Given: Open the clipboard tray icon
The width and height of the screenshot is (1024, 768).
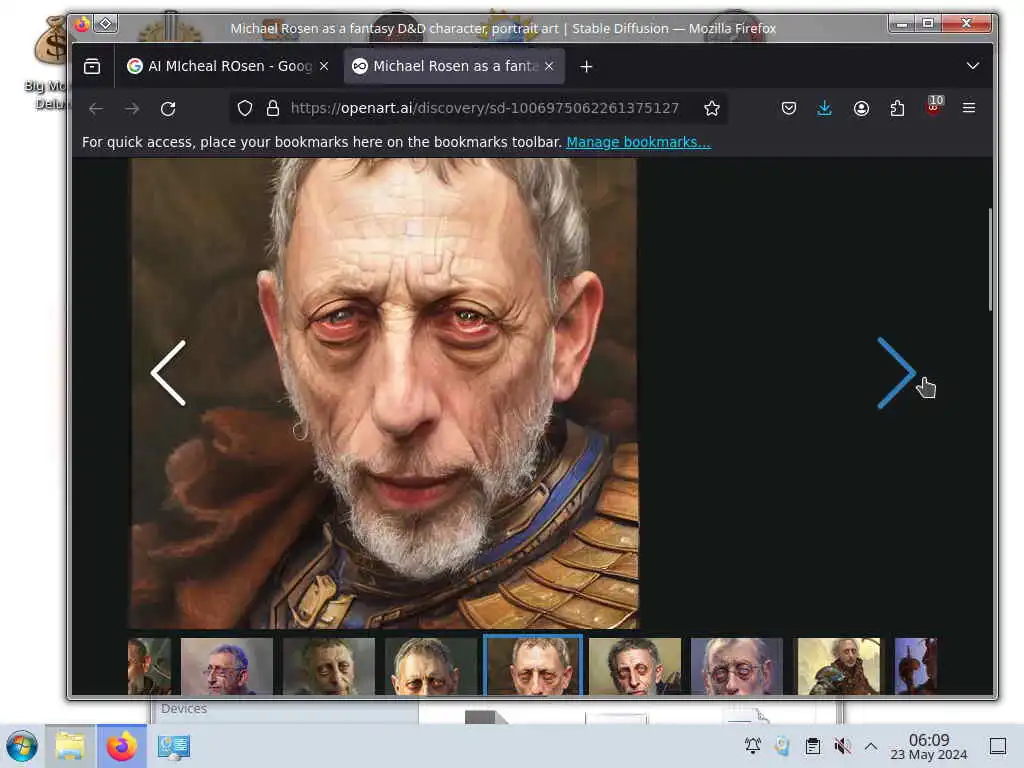Looking at the screenshot, I should point(813,746).
